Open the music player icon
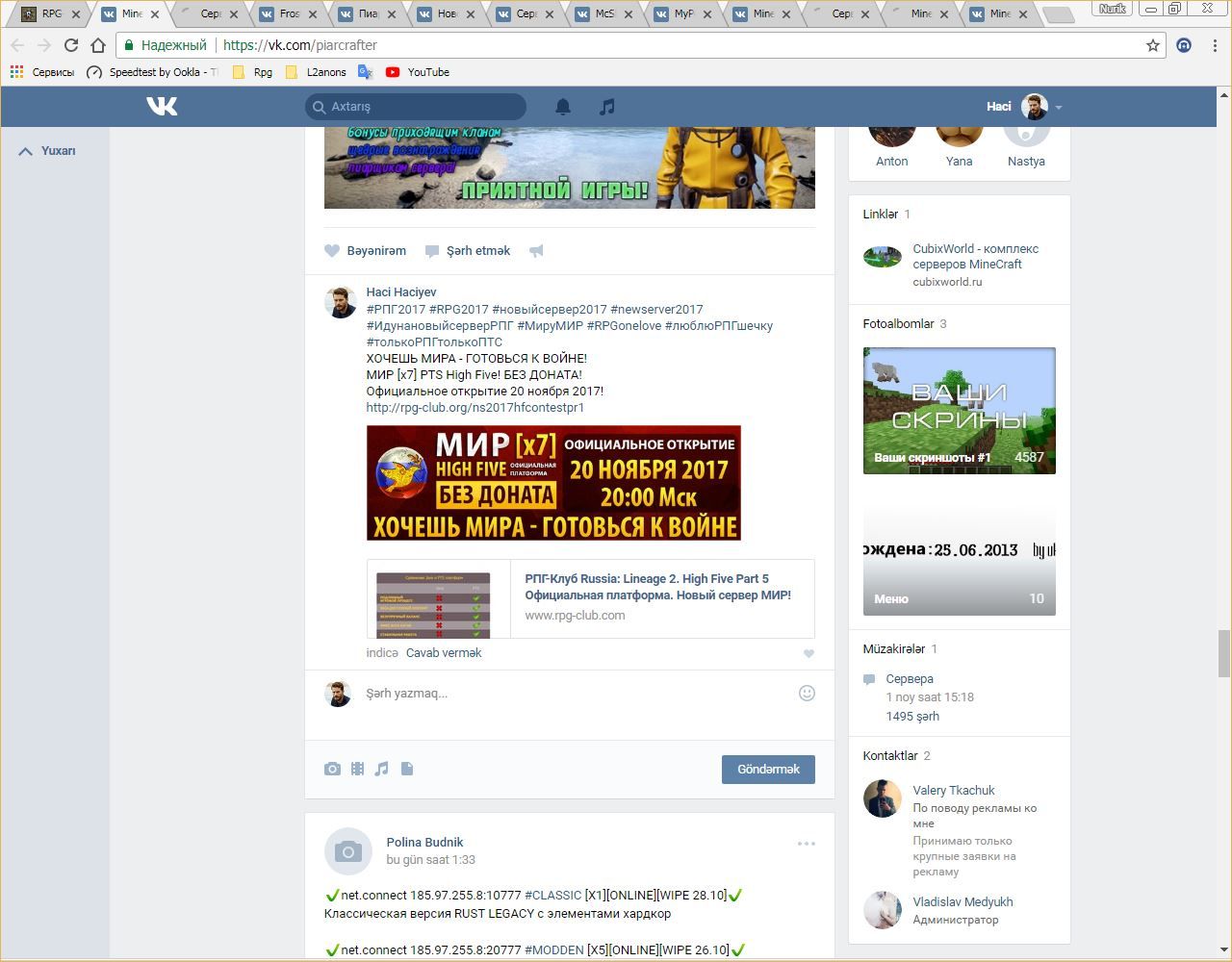 pos(606,107)
